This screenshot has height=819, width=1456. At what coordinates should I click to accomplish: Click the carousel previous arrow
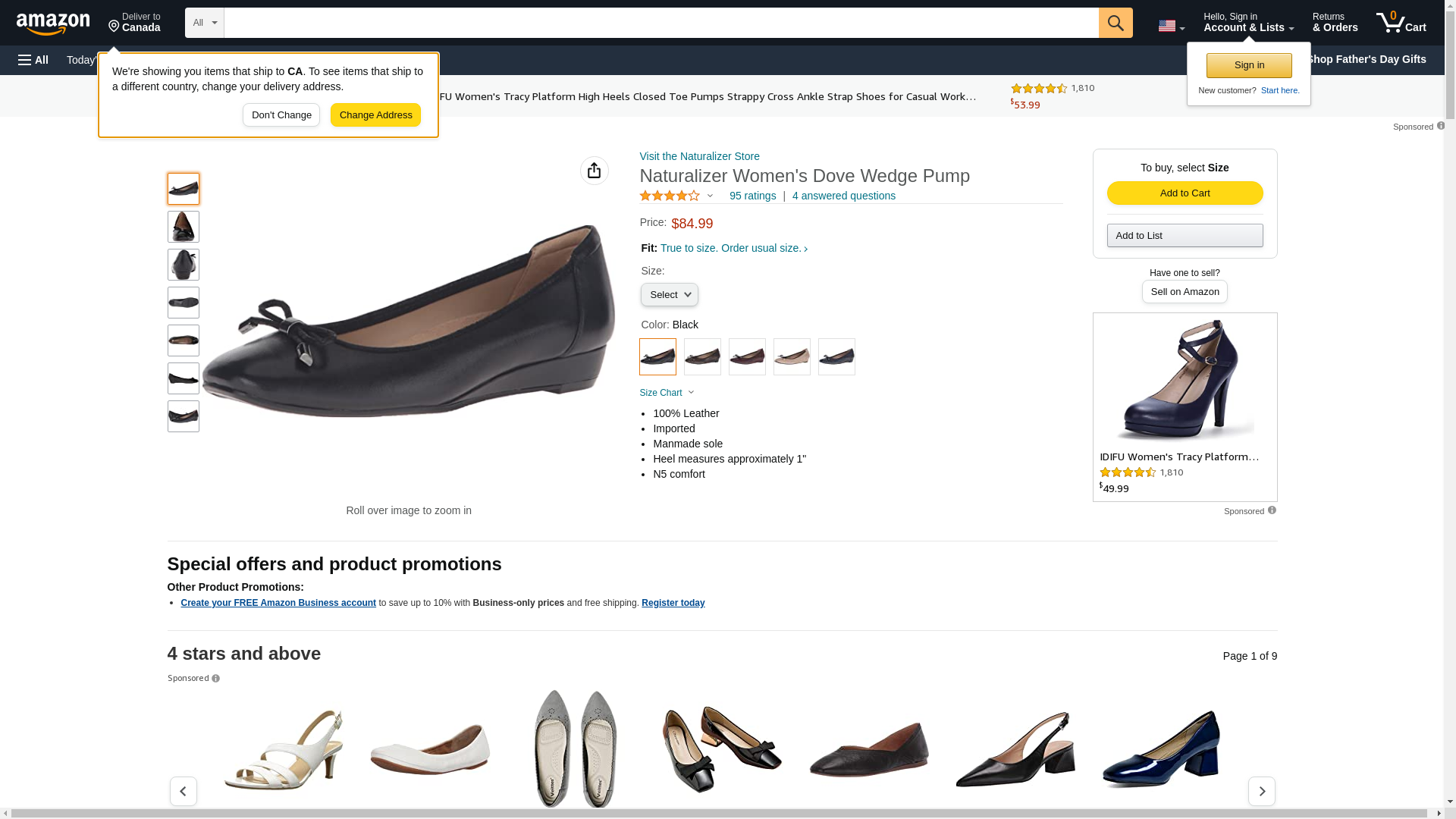click(x=184, y=791)
